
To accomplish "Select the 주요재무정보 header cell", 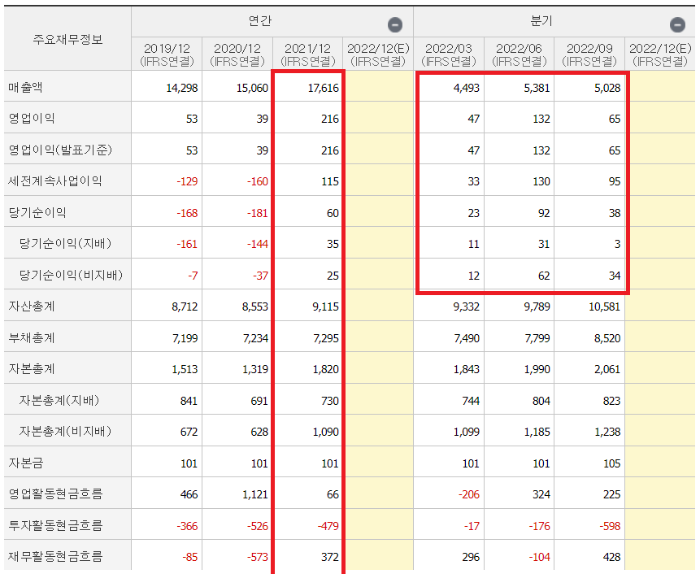I will 68,39.
